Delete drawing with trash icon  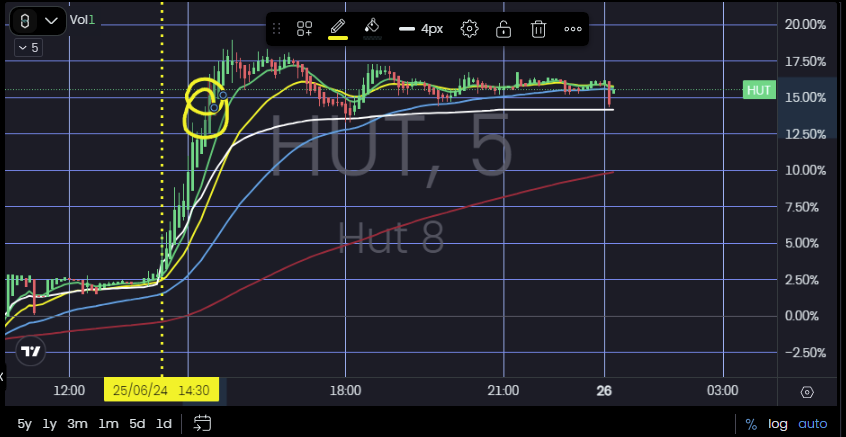(x=538, y=28)
